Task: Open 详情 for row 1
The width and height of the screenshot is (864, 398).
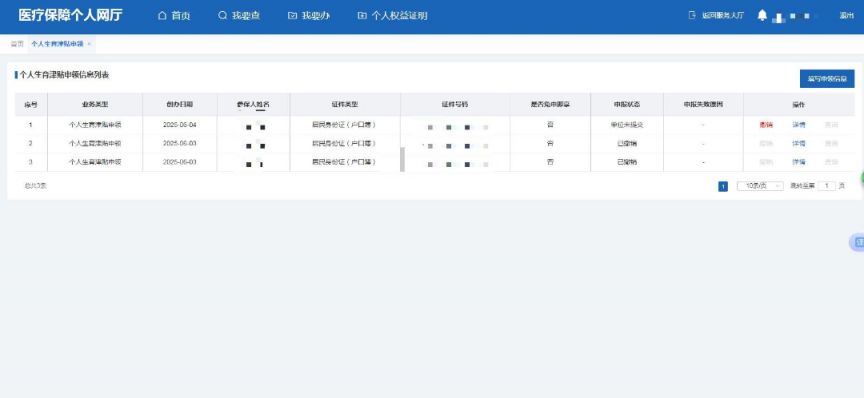Action: 798,125
